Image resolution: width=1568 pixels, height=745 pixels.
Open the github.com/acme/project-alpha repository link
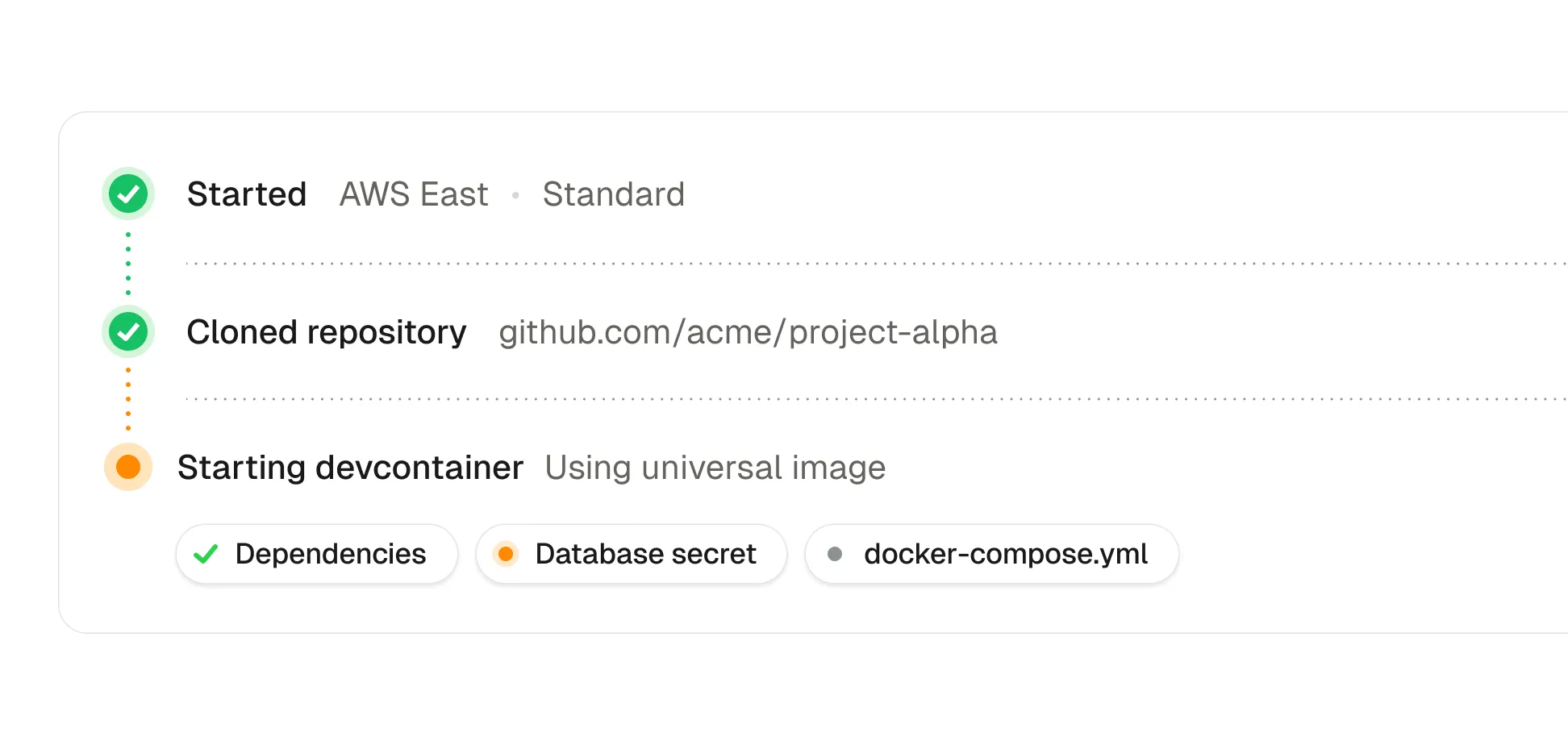tap(748, 332)
